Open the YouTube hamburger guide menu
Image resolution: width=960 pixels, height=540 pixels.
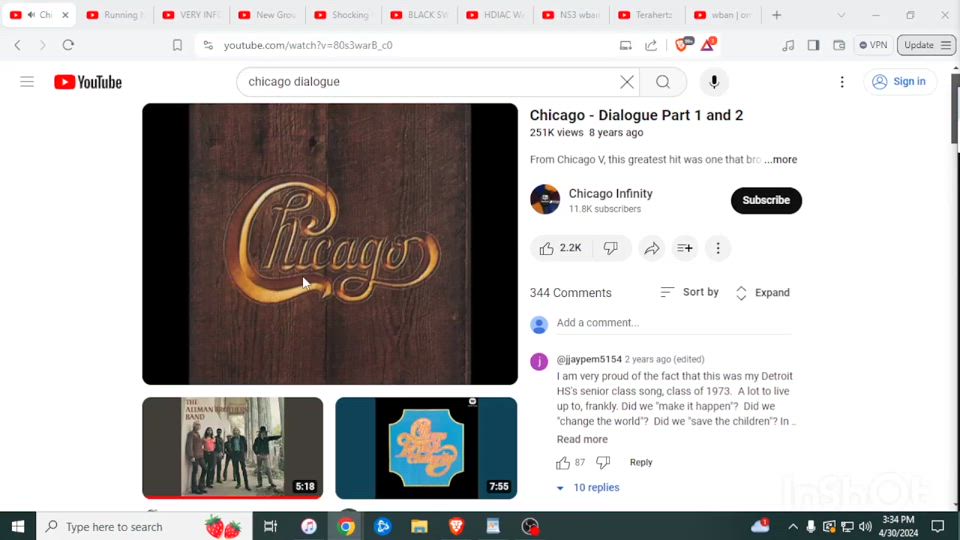click(x=27, y=82)
